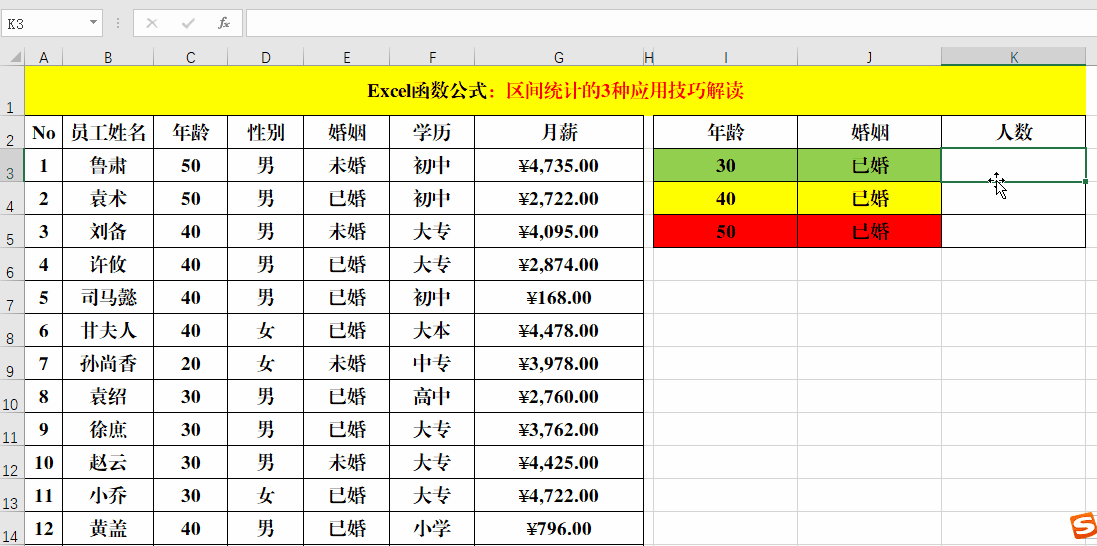
Task: Select column B header
Action: [108, 57]
